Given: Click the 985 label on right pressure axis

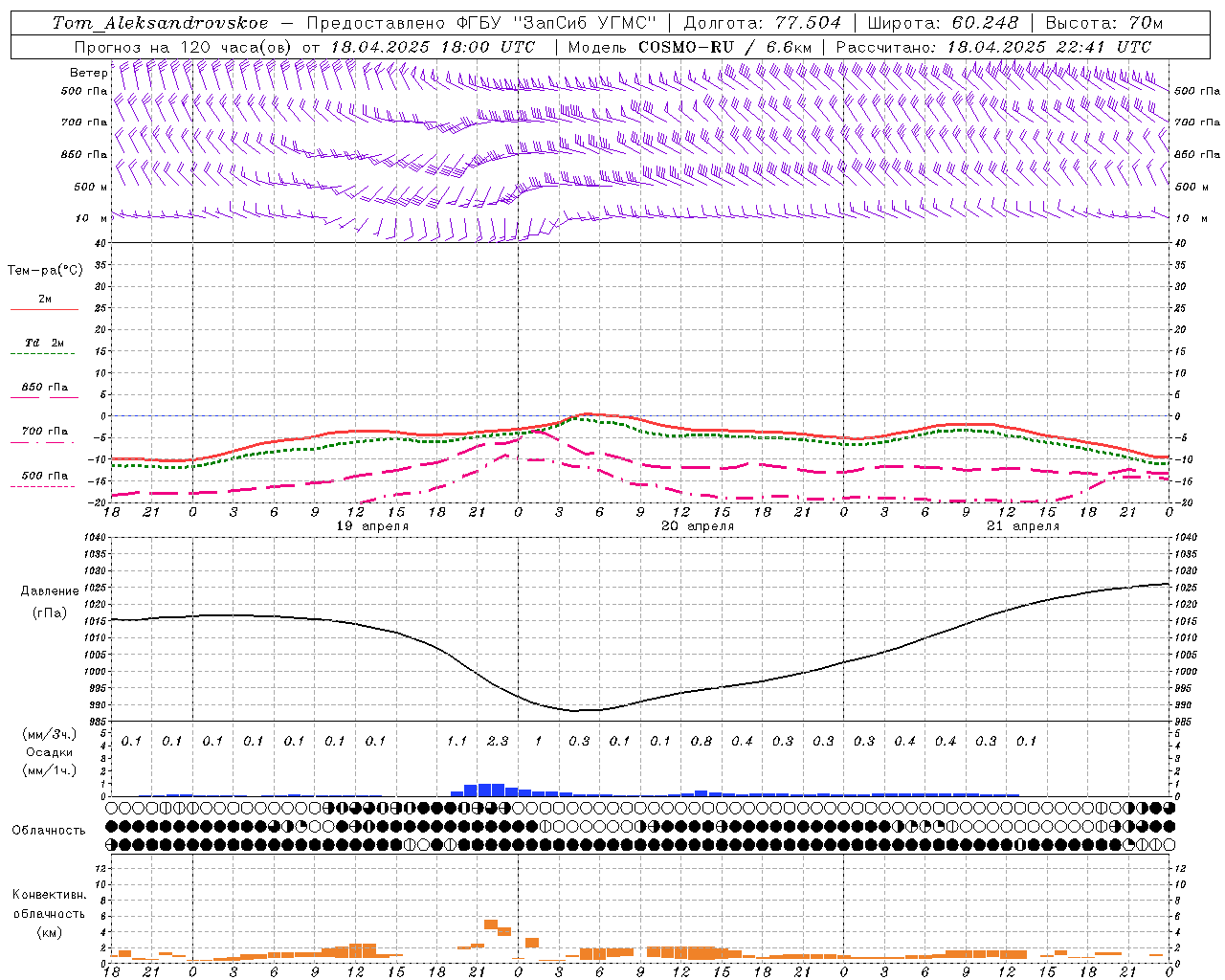Looking at the screenshot, I should 1186,722.
